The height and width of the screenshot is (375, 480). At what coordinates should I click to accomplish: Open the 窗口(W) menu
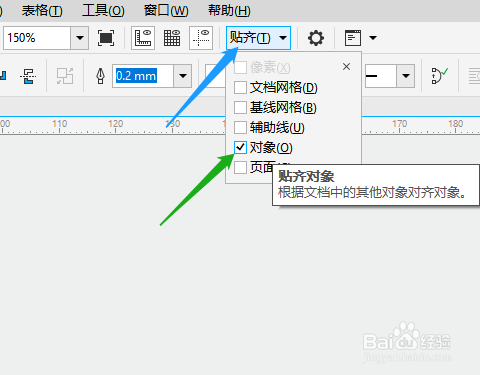(166, 11)
